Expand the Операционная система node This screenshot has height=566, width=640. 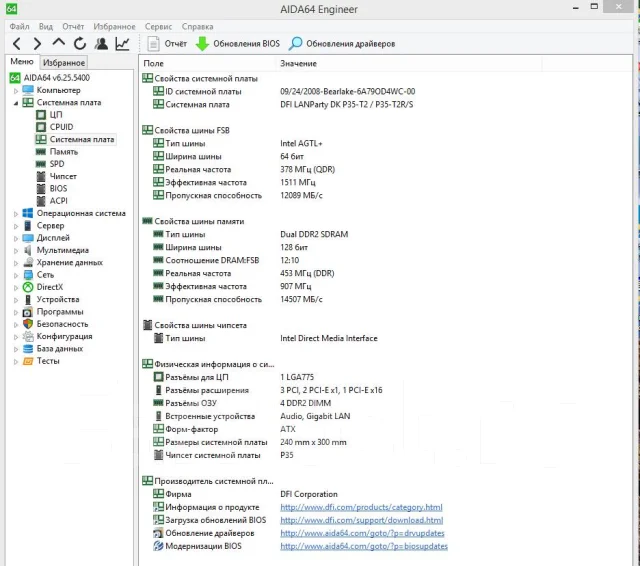(16, 214)
